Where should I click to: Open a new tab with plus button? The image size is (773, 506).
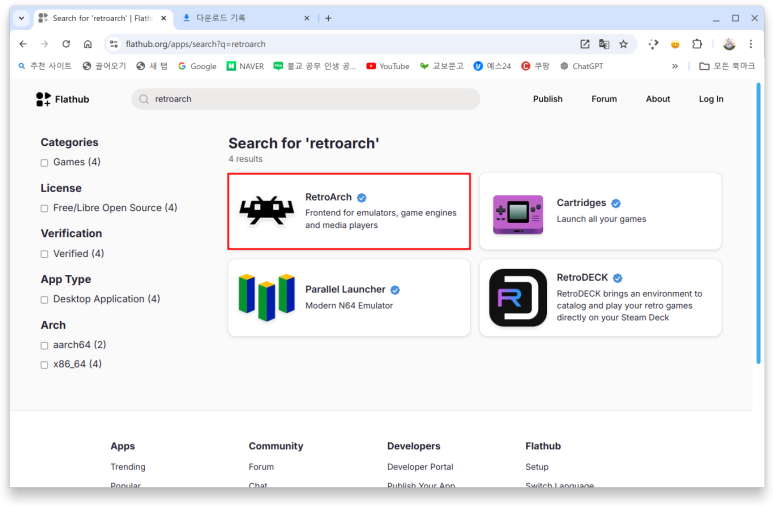point(328,18)
